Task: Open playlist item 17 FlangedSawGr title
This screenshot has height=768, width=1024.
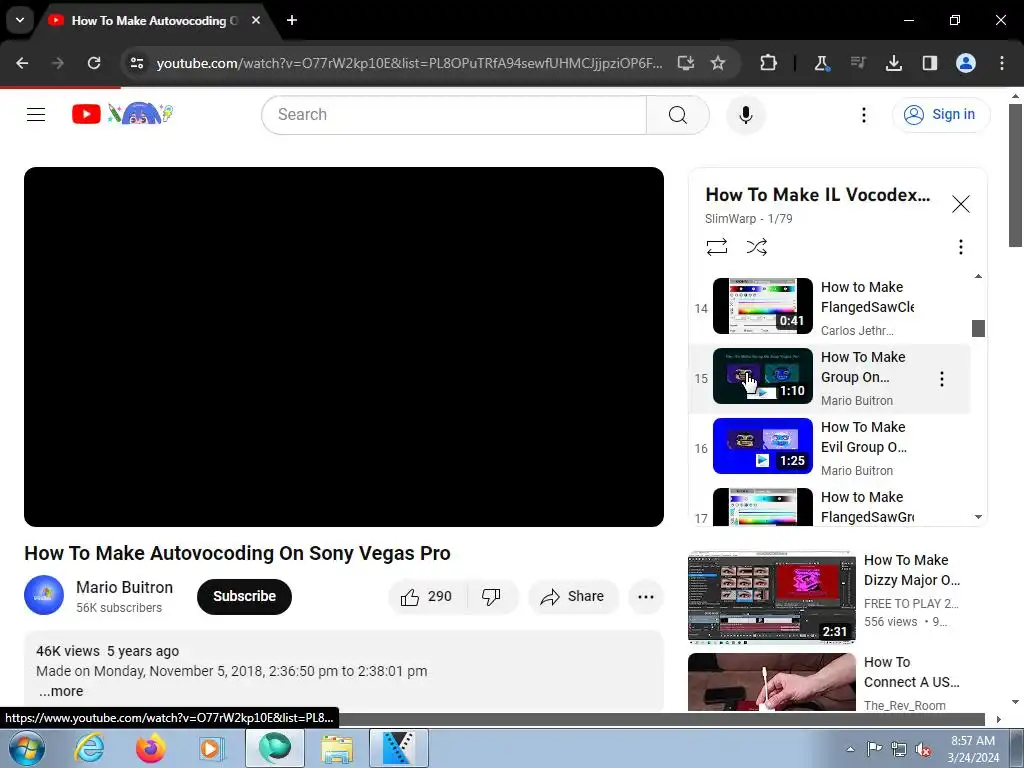Action: tap(867, 507)
